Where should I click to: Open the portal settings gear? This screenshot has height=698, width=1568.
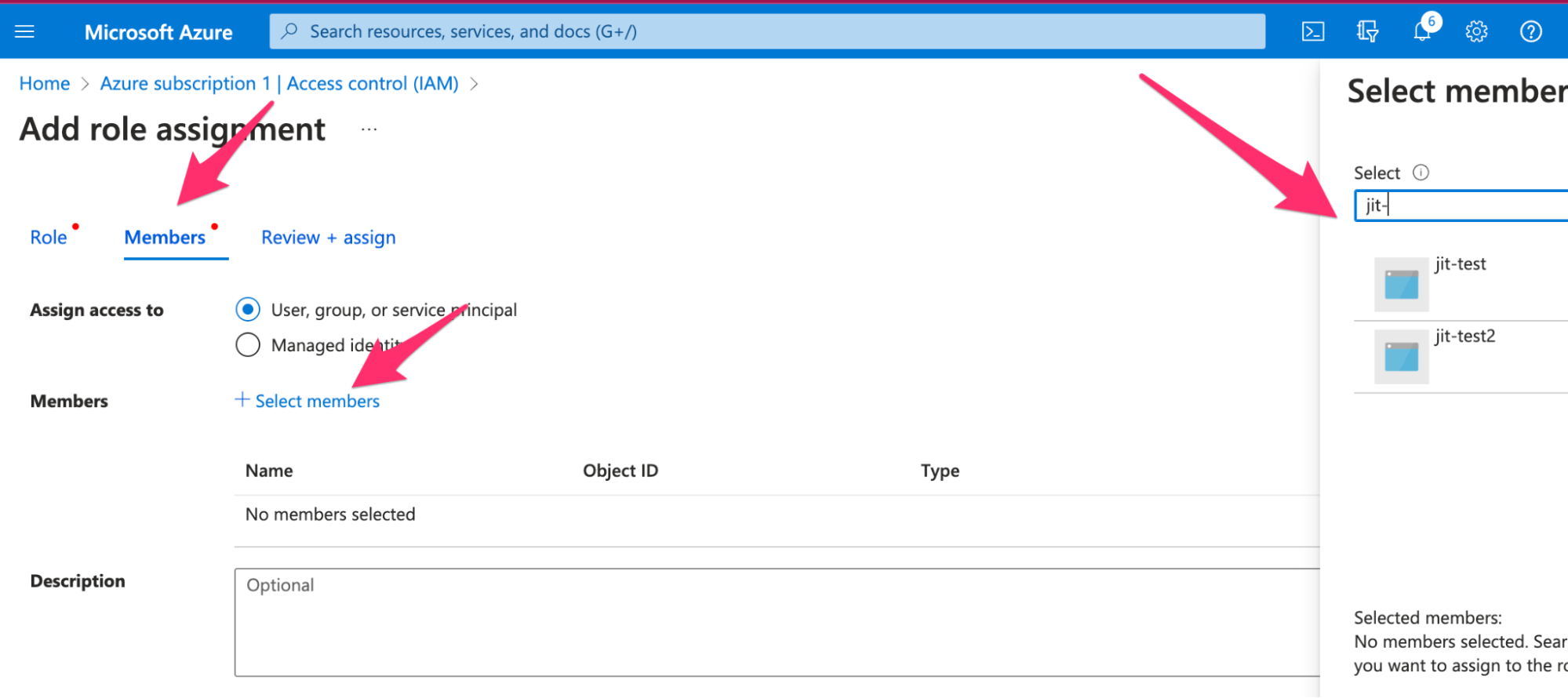[1476, 31]
